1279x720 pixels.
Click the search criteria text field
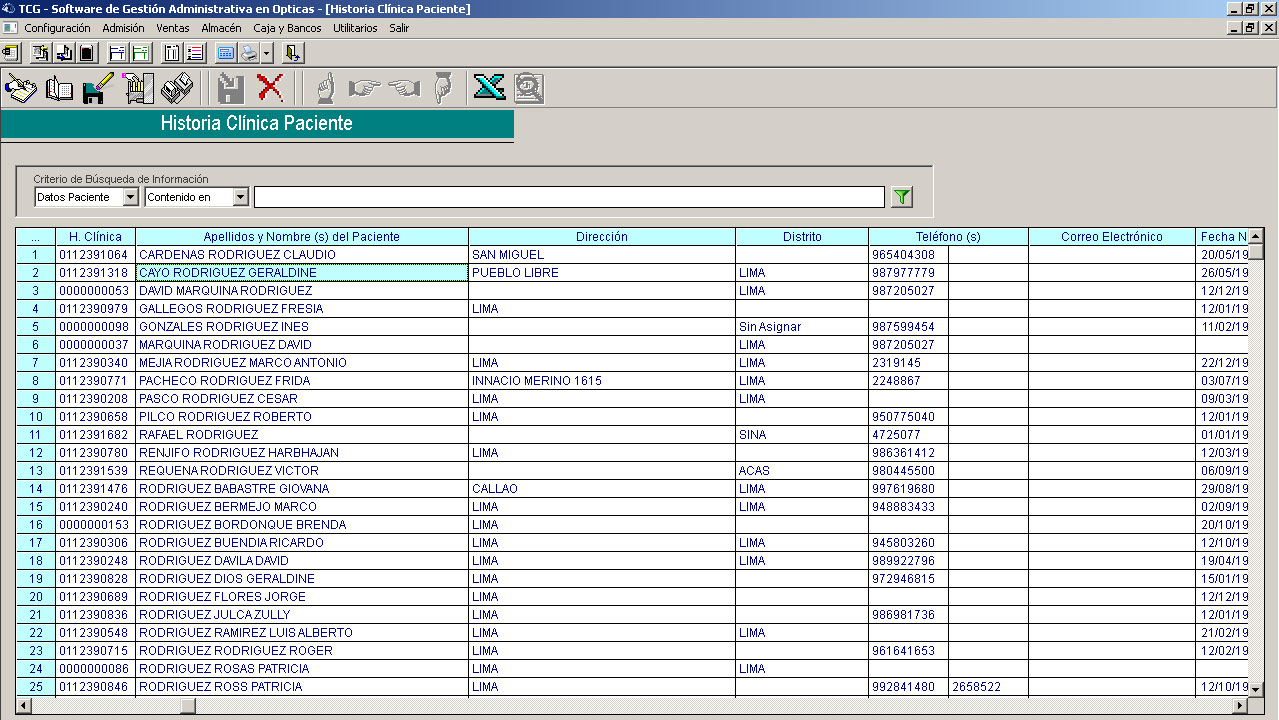click(x=568, y=197)
